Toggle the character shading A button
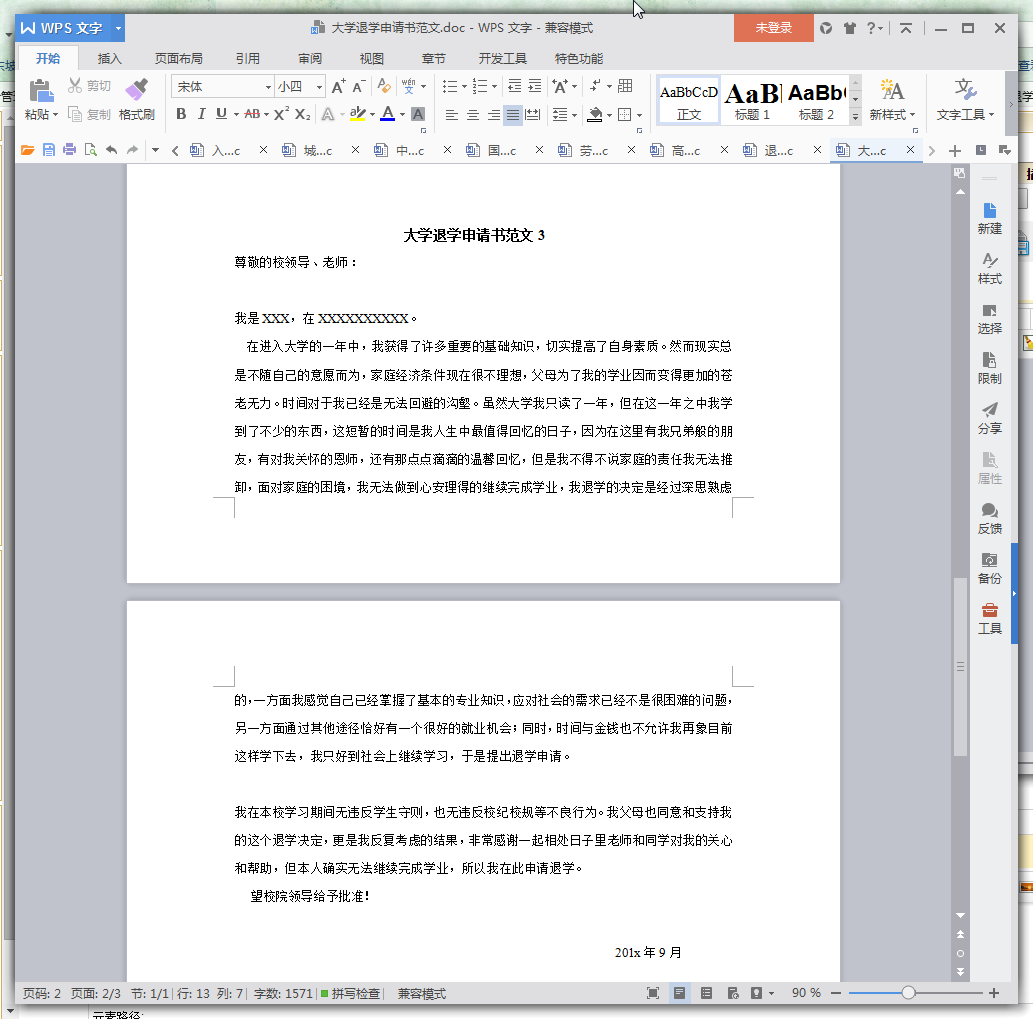The height and width of the screenshot is (1019, 1033). 418,114
